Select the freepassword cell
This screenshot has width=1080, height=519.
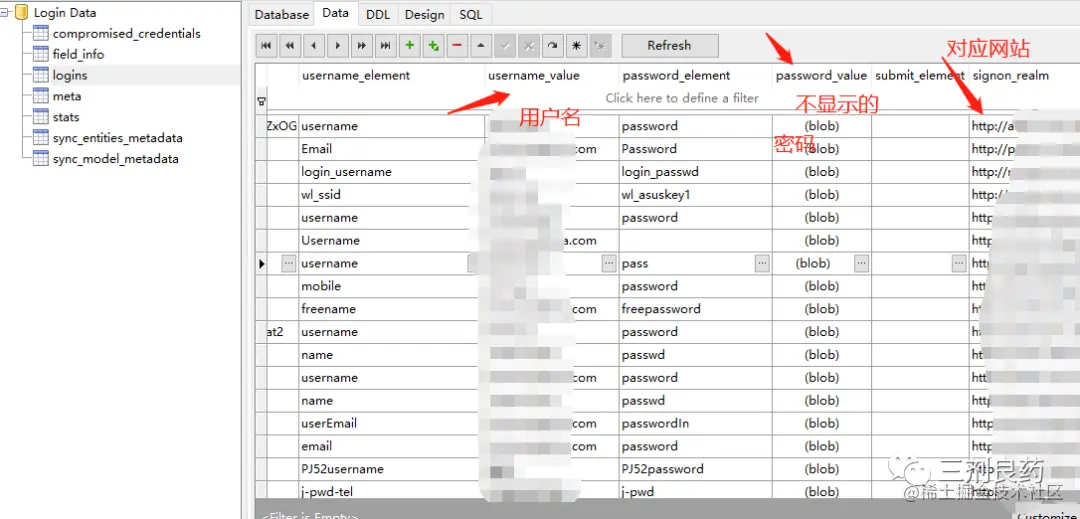pyautogui.click(x=696, y=309)
